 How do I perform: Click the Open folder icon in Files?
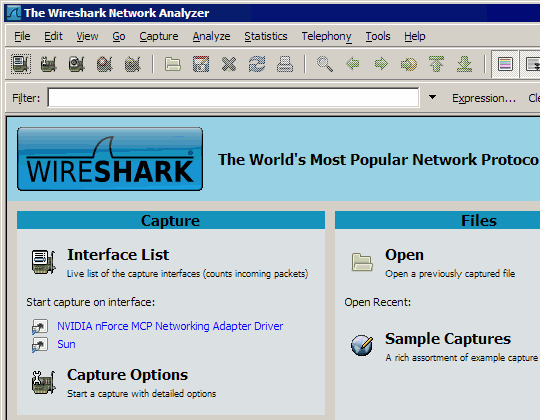[x=362, y=262]
